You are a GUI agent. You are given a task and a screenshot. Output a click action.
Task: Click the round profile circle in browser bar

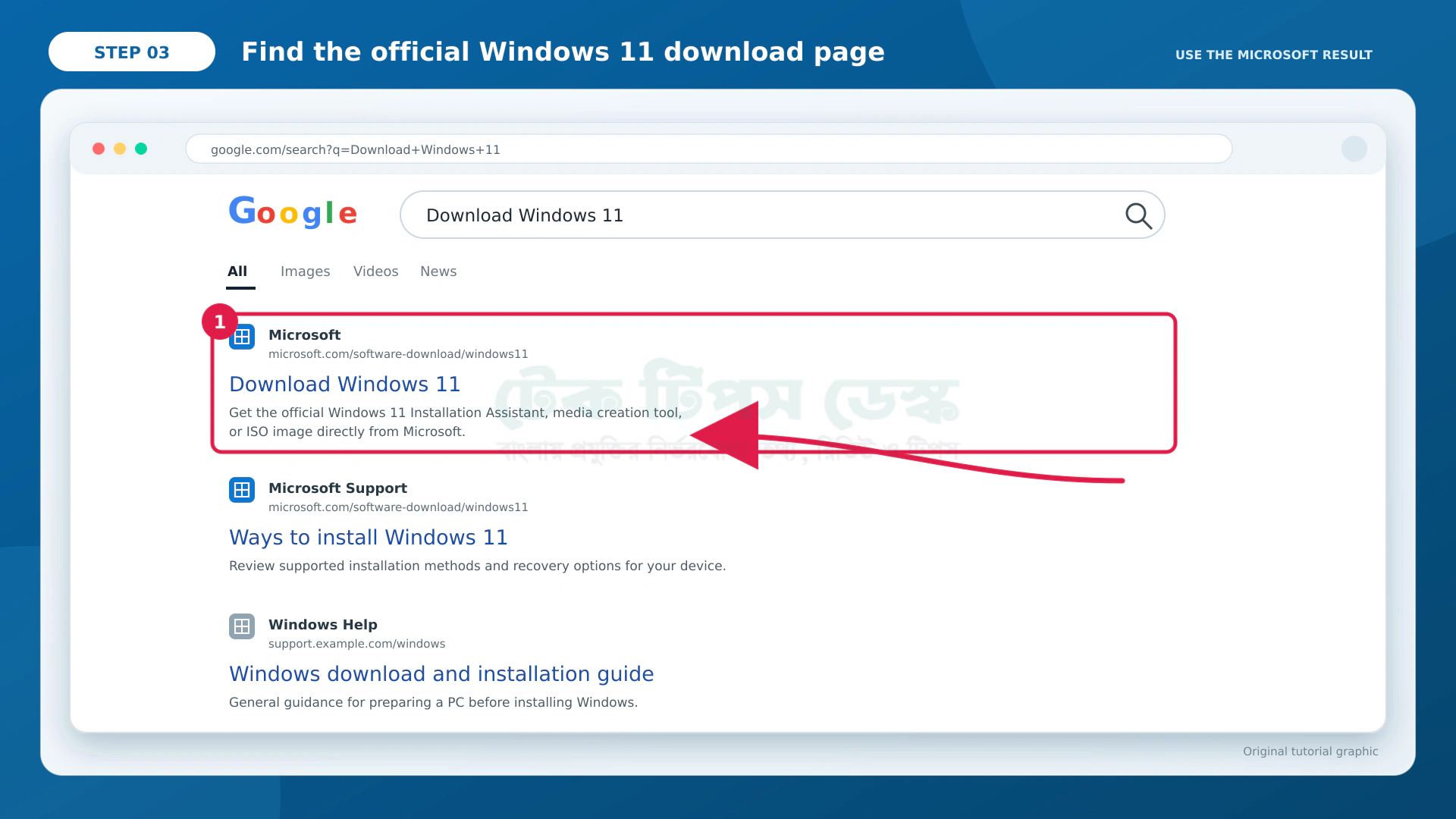pos(1354,149)
